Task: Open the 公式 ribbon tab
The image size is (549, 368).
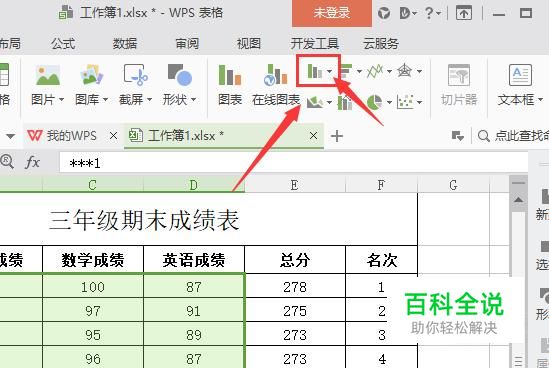Action: pyautogui.click(x=63, y=44)
